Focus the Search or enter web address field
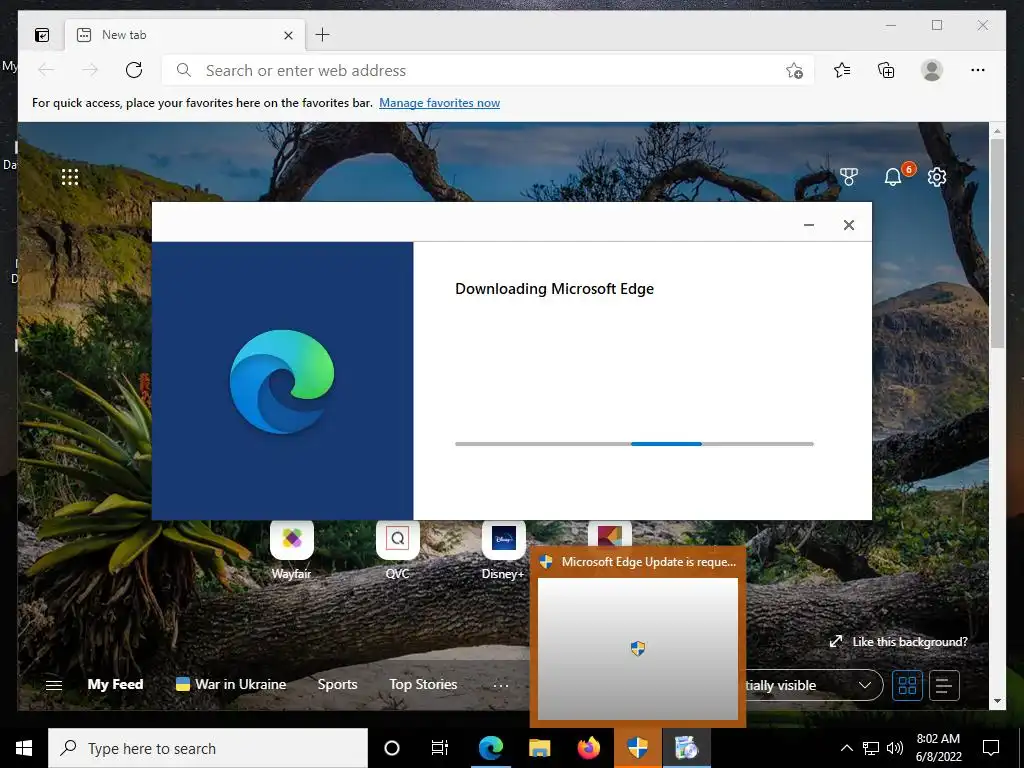 click(x=487, y=71)
